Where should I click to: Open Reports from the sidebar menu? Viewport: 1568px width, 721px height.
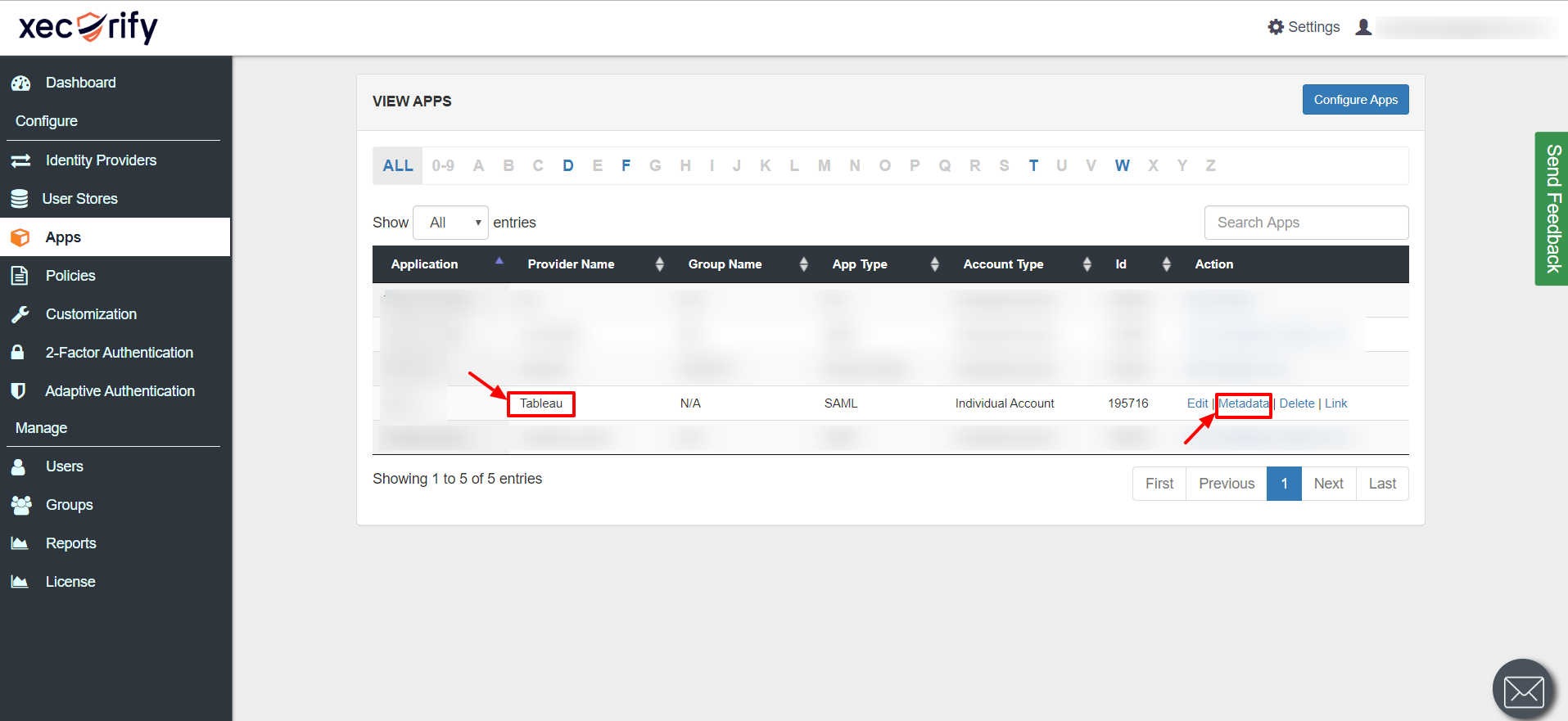[x=70, y=543]
